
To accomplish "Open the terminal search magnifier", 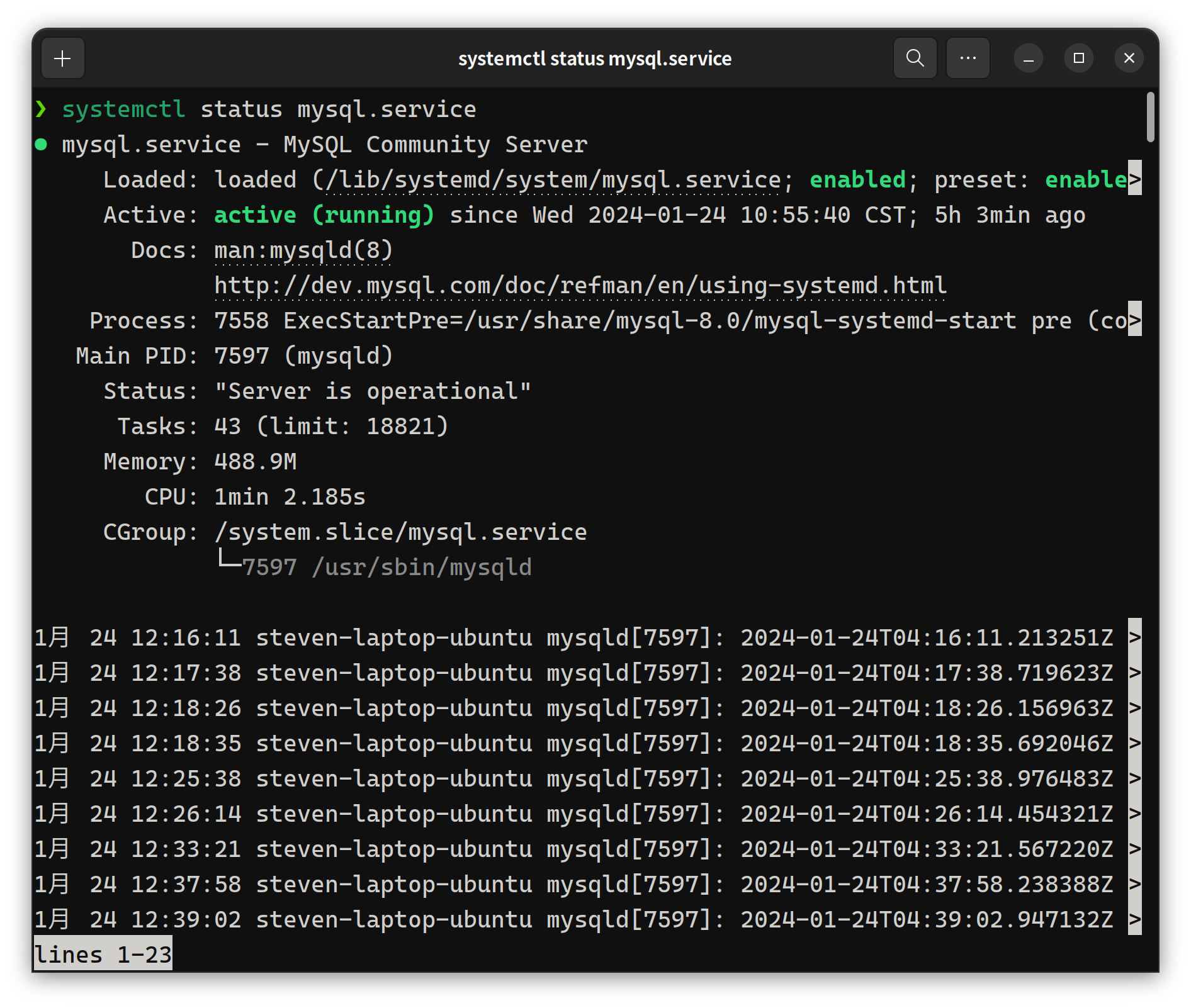I will 915,59.
